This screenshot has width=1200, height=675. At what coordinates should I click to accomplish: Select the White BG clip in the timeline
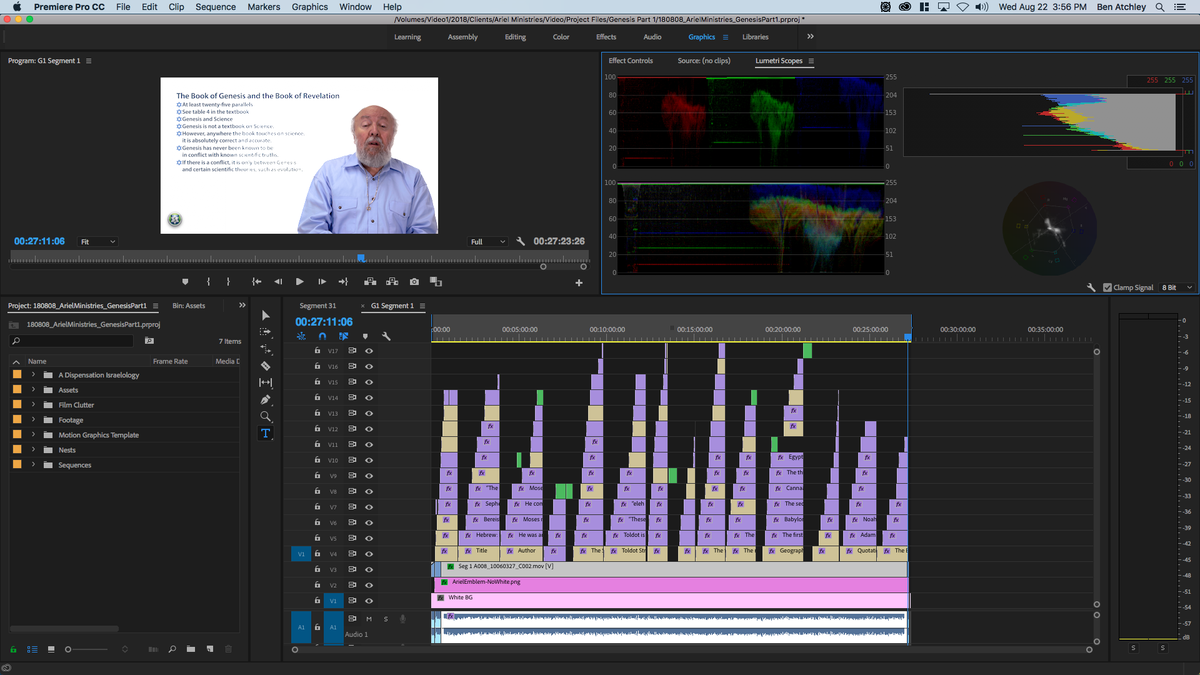click(670, 600)
